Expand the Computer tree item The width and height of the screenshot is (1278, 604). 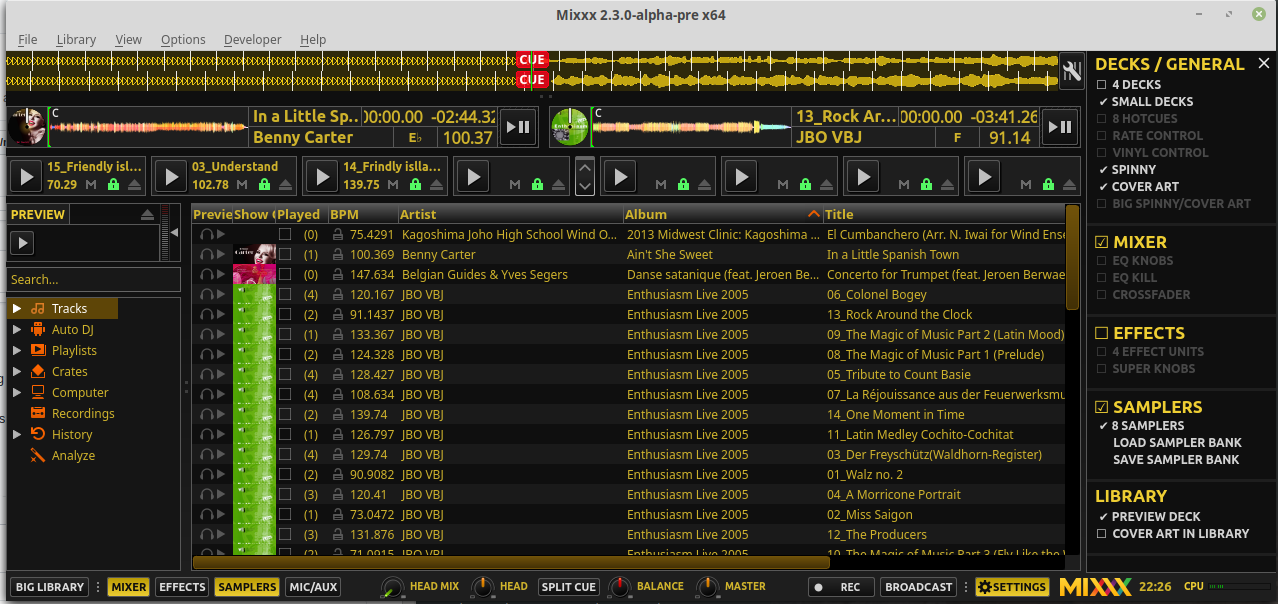point(17,393)
